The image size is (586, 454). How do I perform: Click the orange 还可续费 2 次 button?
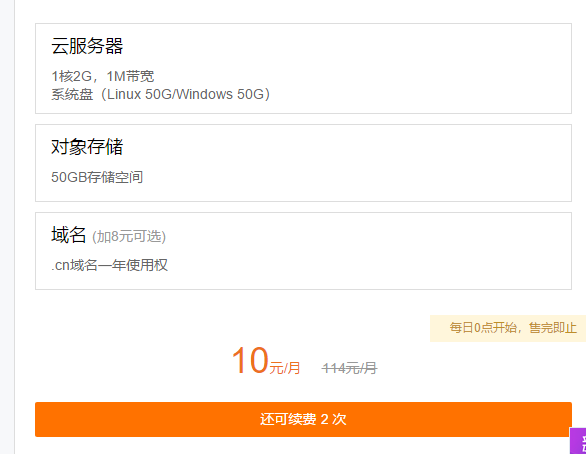303,419
